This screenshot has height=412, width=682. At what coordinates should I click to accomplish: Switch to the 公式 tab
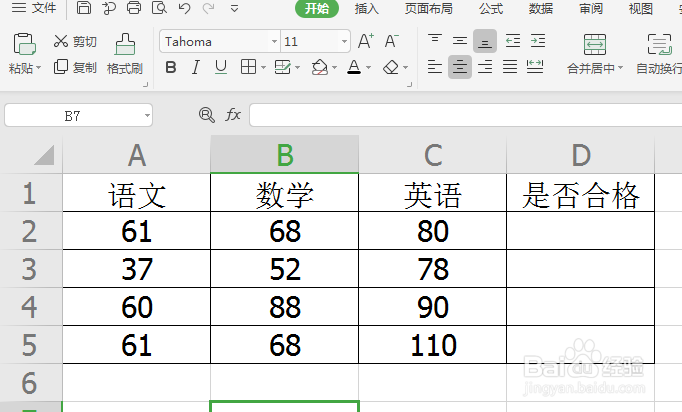tap(491, 8)
